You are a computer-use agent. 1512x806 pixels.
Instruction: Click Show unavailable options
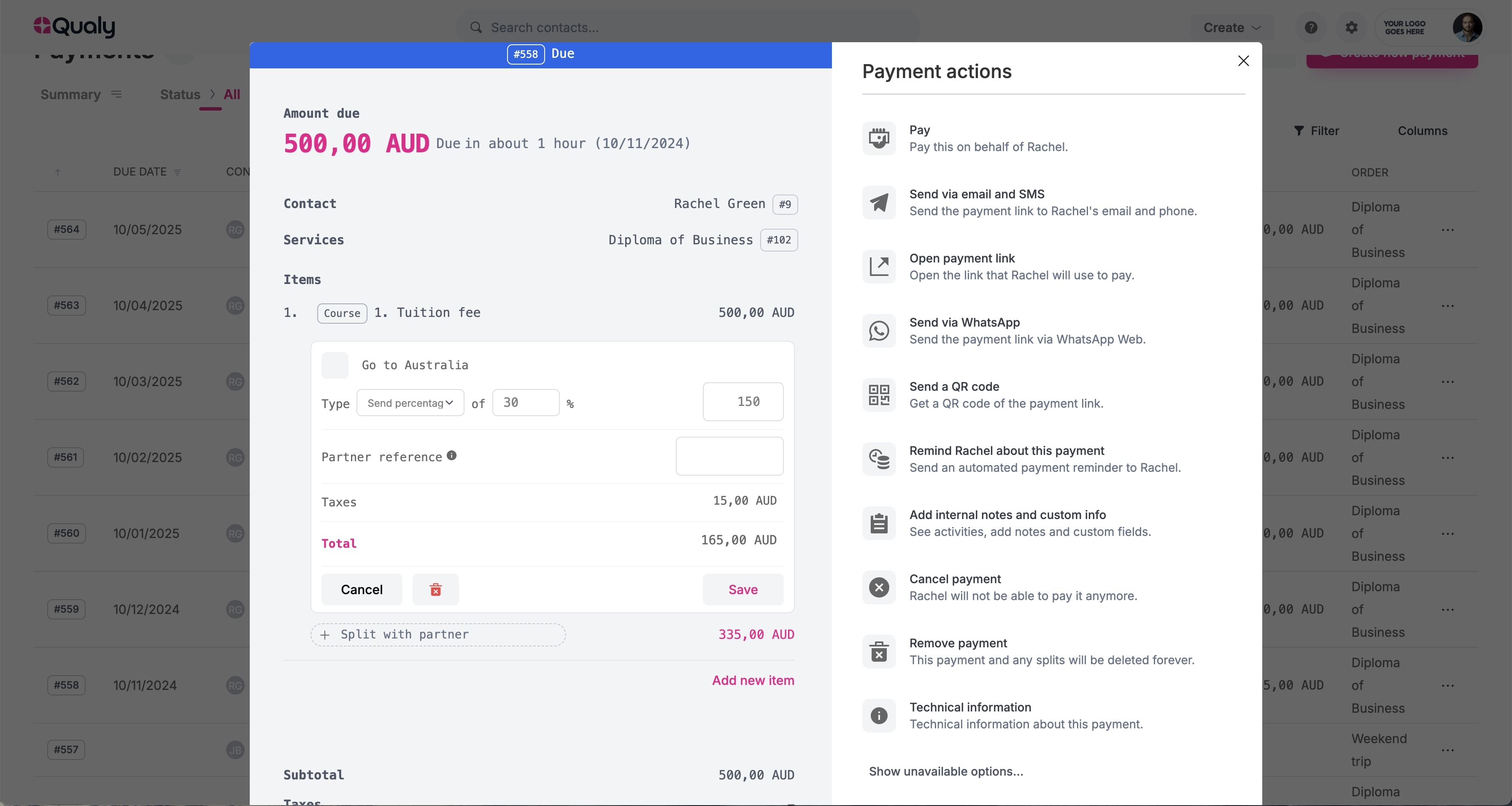coord(945,771)
